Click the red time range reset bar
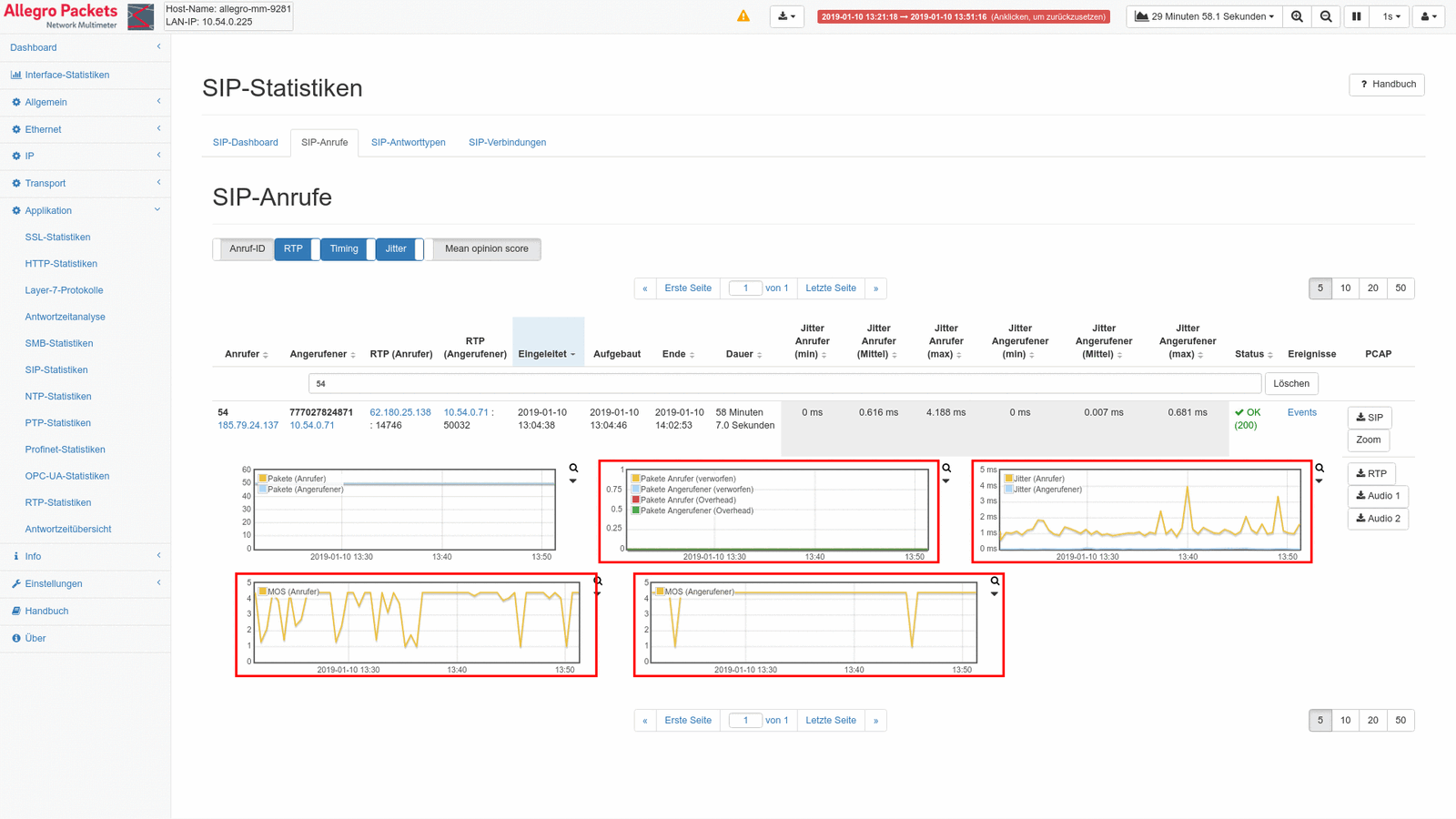This screenshot has height=819, width=1456. point(963,16)
